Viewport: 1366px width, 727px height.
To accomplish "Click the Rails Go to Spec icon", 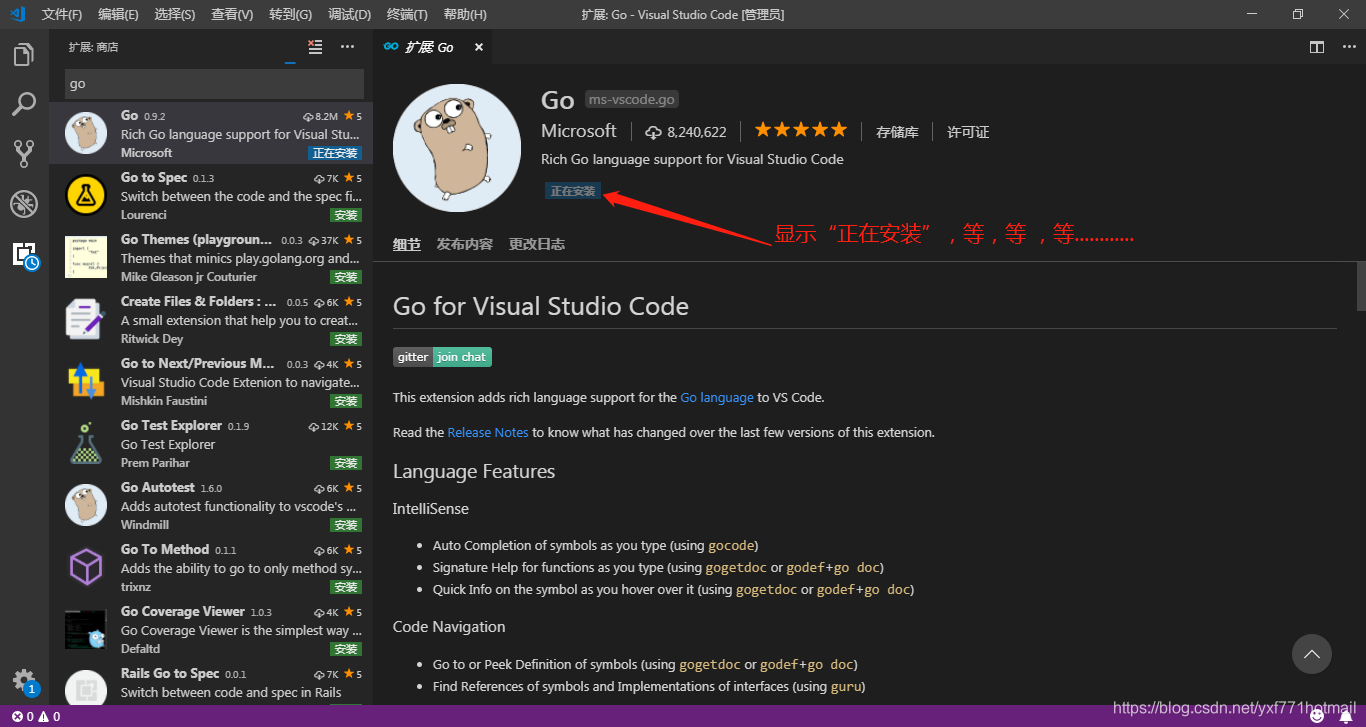I will point(86,689).
